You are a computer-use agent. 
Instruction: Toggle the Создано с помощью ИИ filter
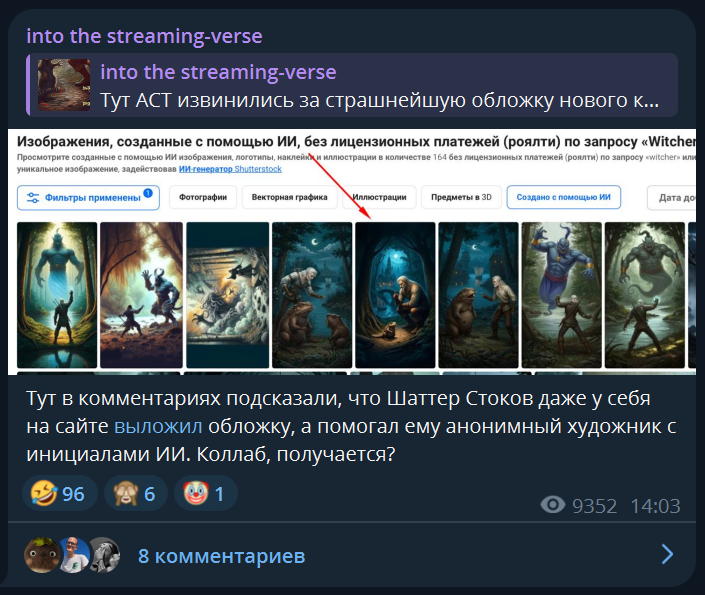coord(563,197)
